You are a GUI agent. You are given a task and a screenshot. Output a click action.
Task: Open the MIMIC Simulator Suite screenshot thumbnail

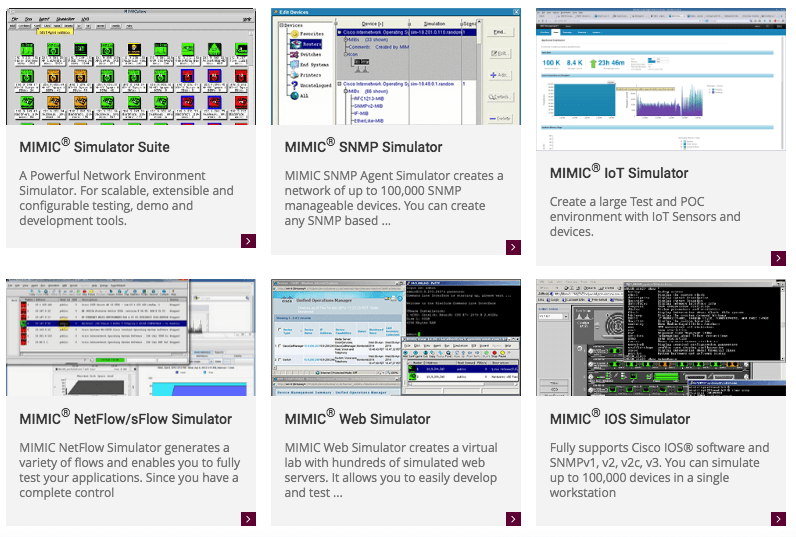(131, 66)
